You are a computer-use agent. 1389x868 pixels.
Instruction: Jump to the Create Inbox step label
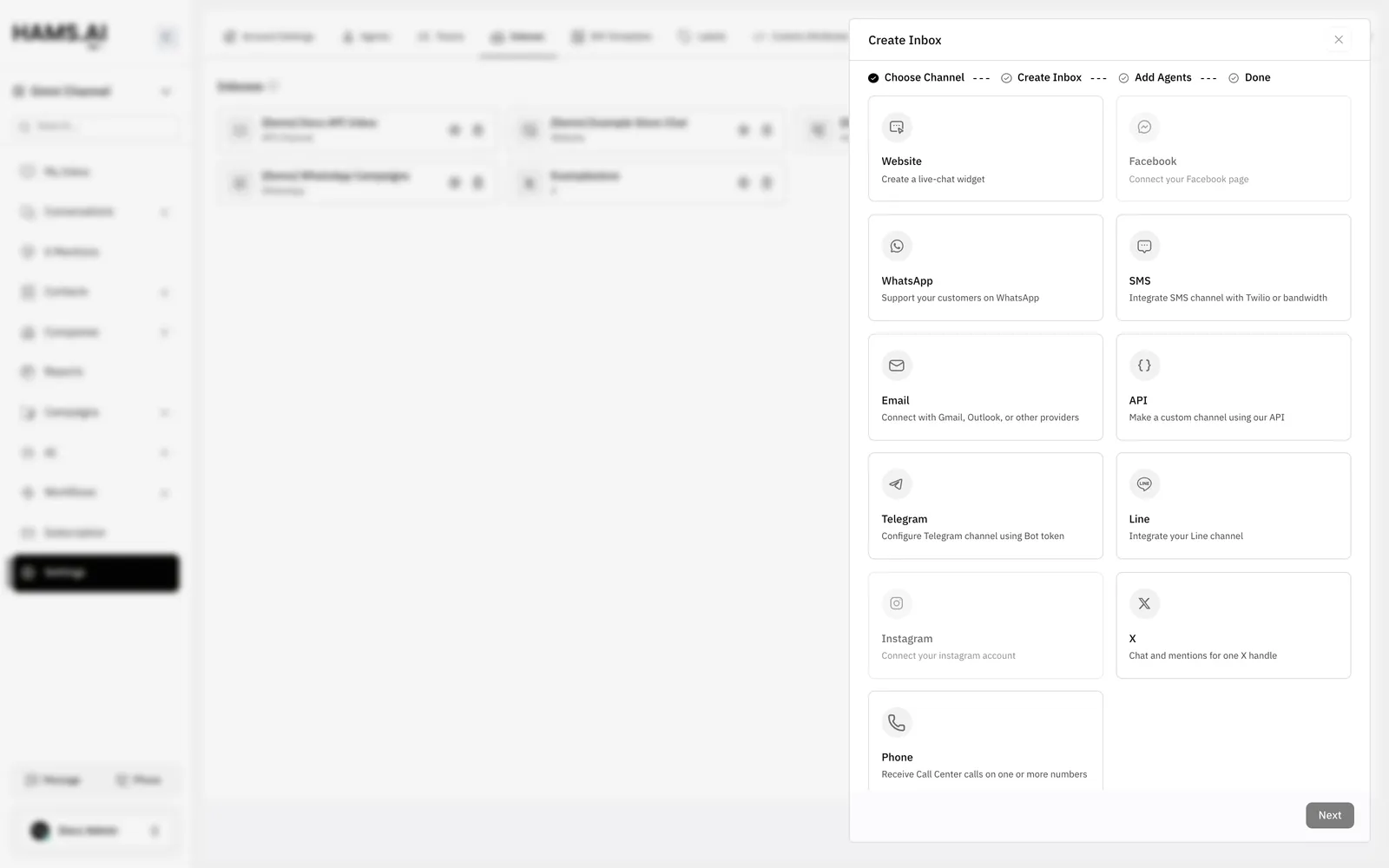1050,77
